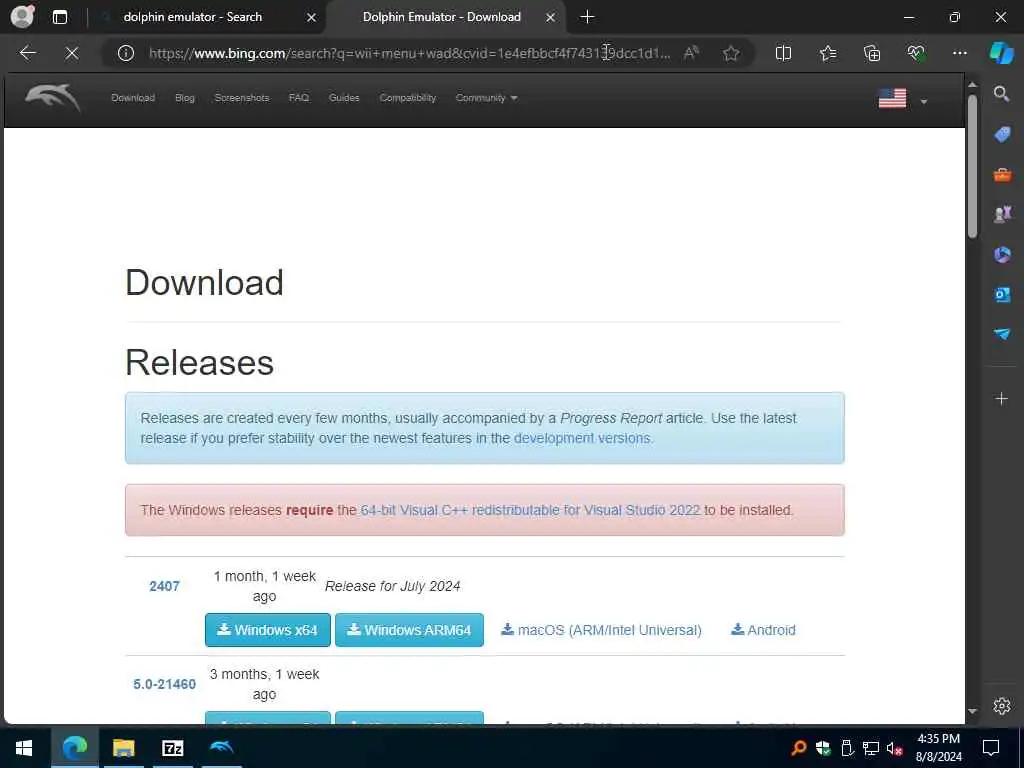Click the scrollbar down arrow
This screenshot has width=1024, height=768.
pyautogui.click(x=972, y=712)
